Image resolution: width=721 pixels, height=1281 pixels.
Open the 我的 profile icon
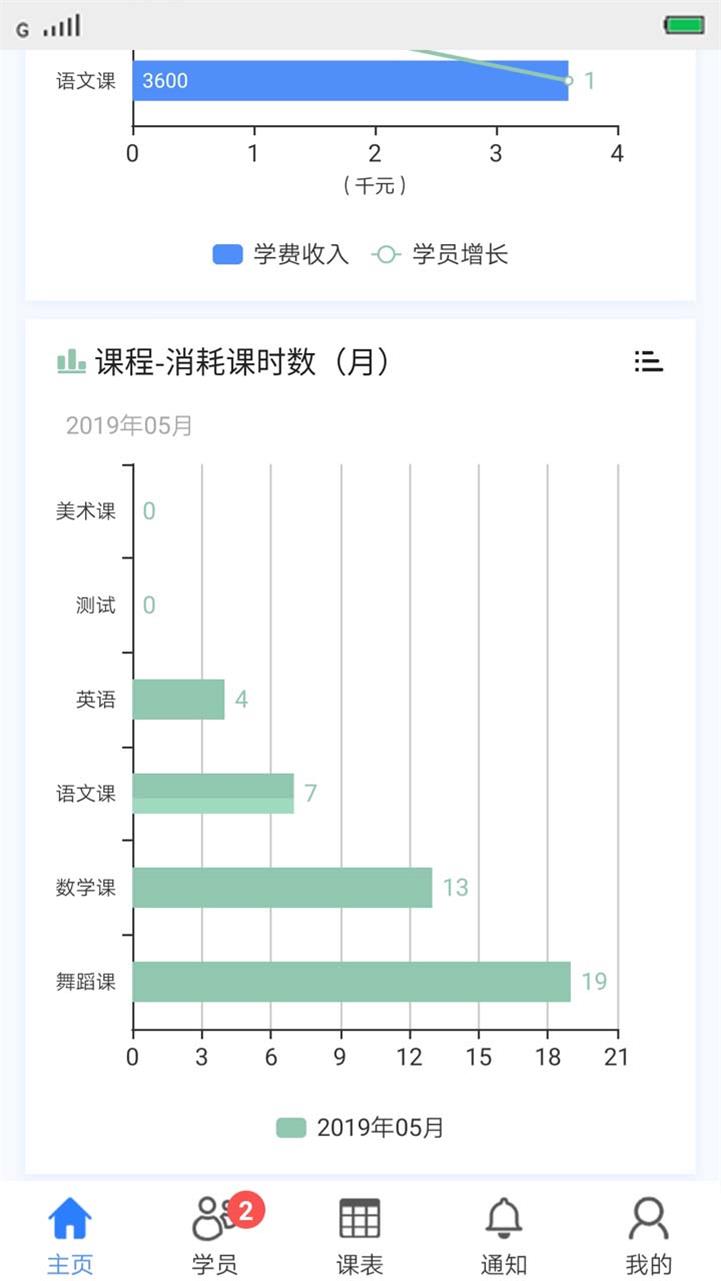(648, 1219)
